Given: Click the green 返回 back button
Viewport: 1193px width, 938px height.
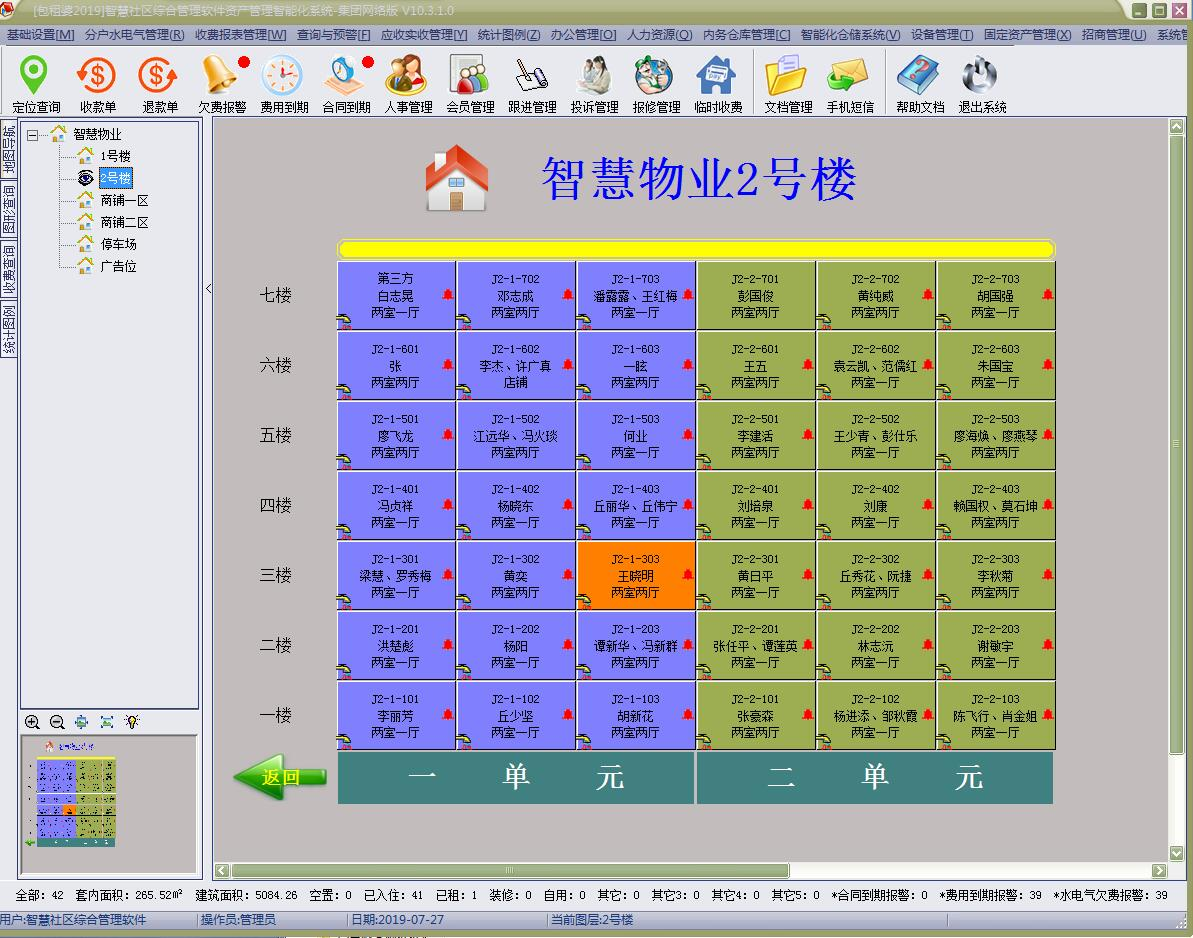Looking at the screenshot, I should pyautogui.click(x=283, y=776).
